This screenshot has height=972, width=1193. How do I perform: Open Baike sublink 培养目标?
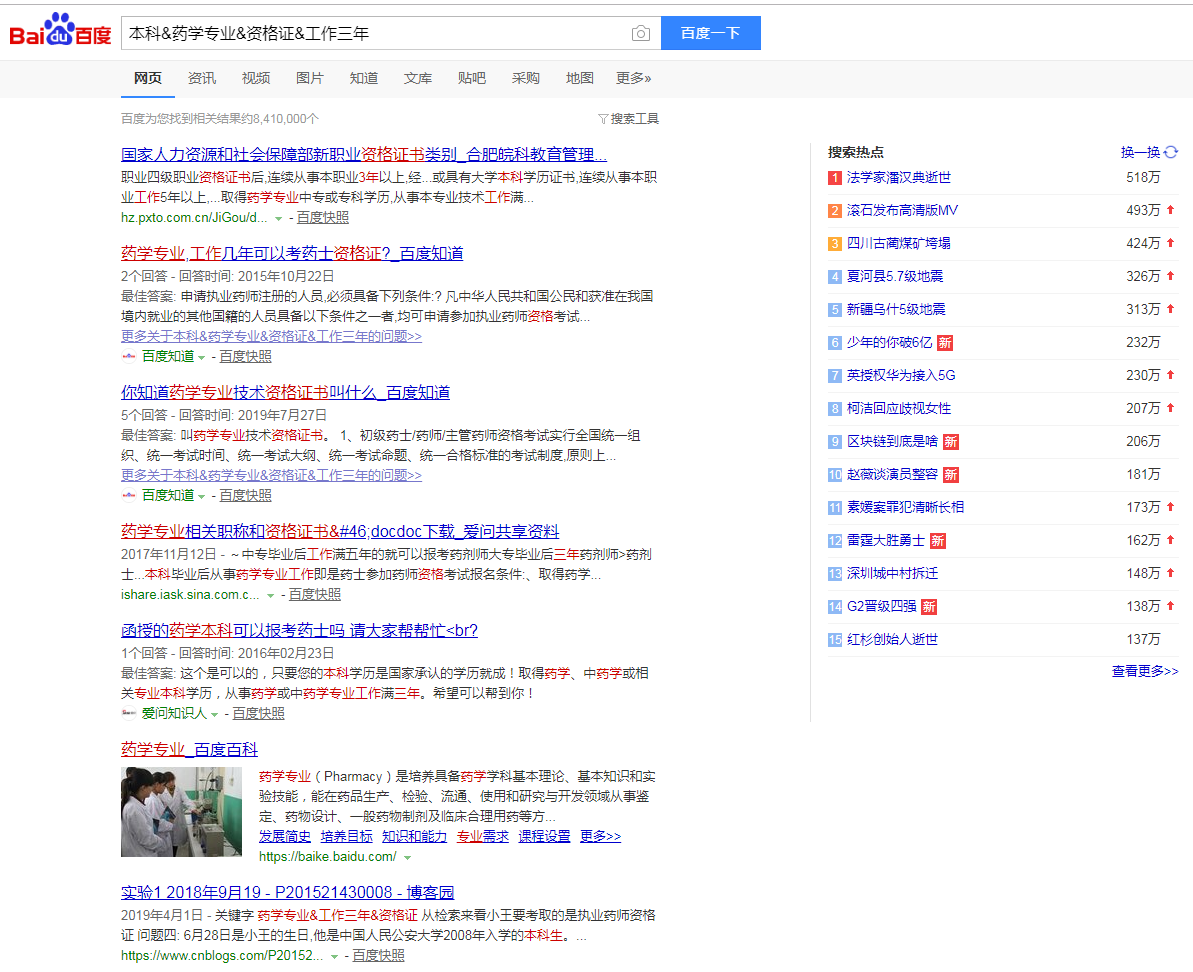tap(346, 836)
